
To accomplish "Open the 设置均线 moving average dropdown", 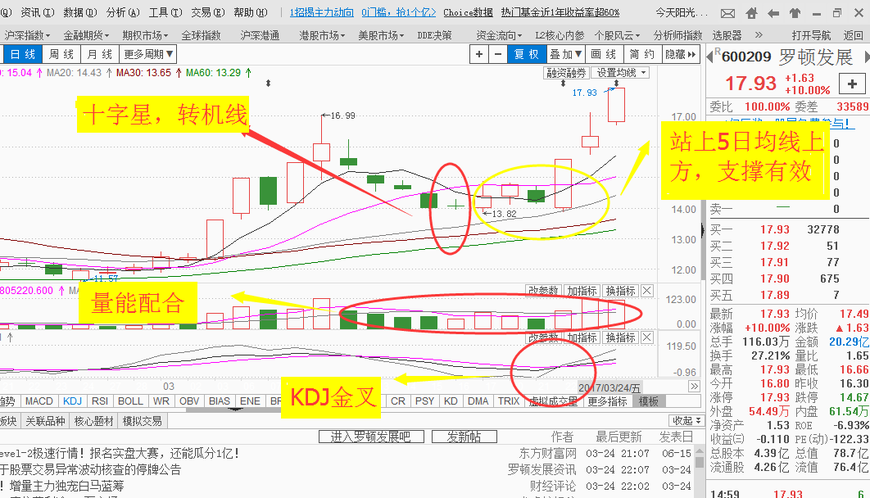I will pyautogui.click(x=621, y=73).
